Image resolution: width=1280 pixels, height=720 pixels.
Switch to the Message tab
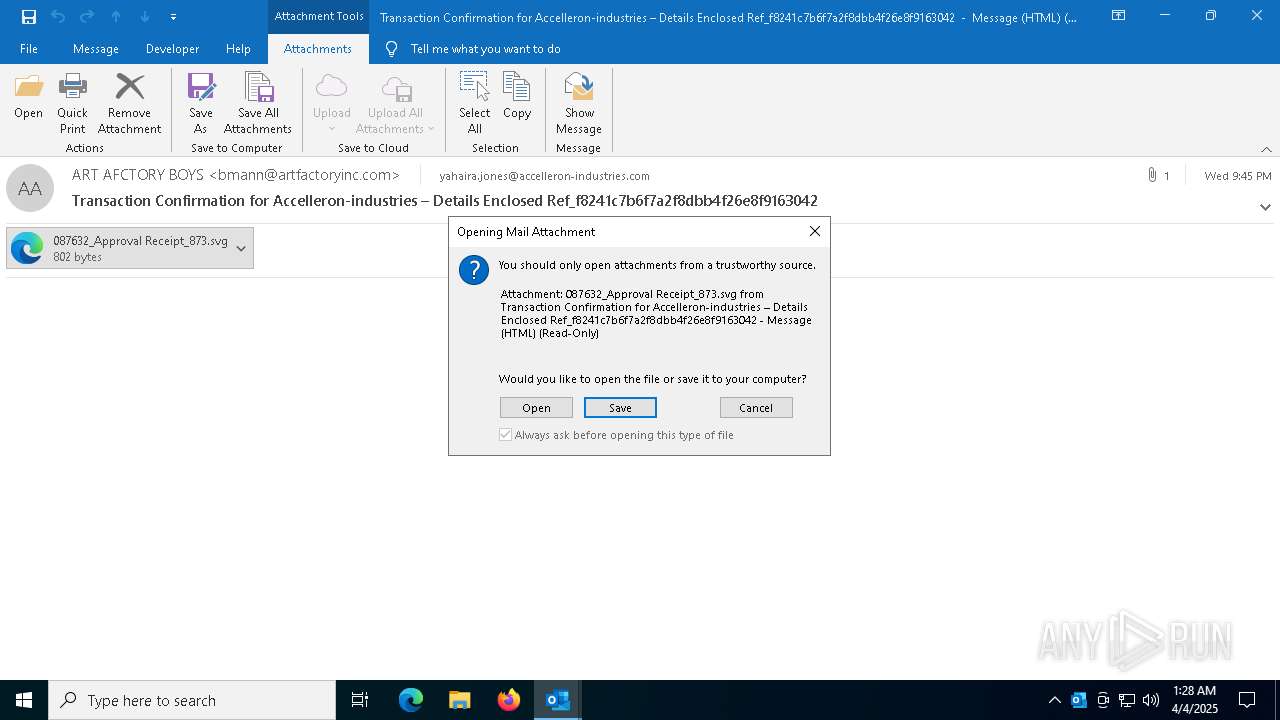(x=96, y=49)
